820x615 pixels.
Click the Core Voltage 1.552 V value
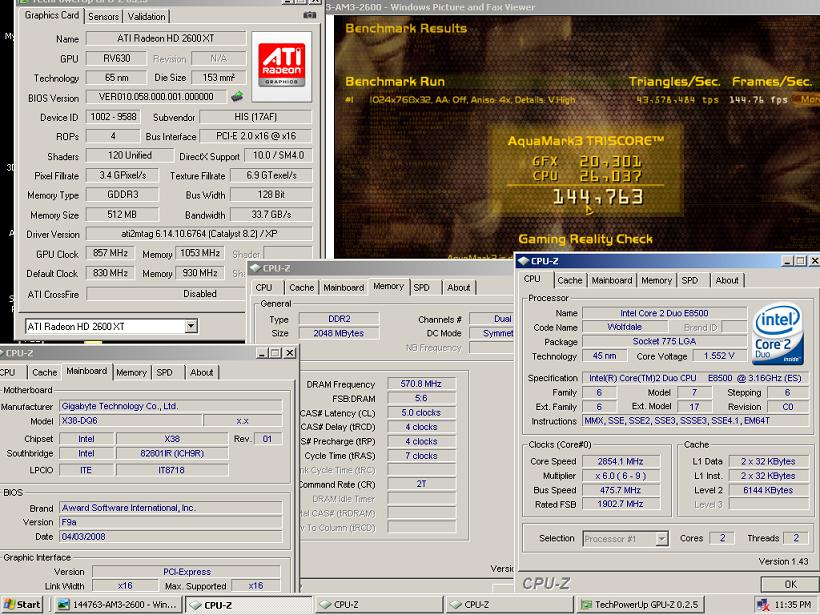coord(719,356)
